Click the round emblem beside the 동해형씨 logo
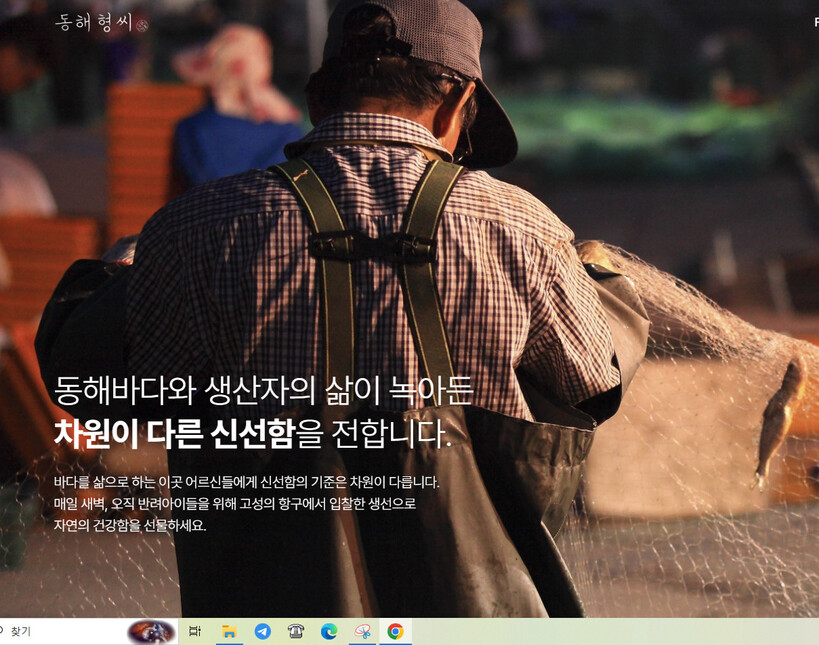This screenshot has height=645, width=819. point(142,25)
